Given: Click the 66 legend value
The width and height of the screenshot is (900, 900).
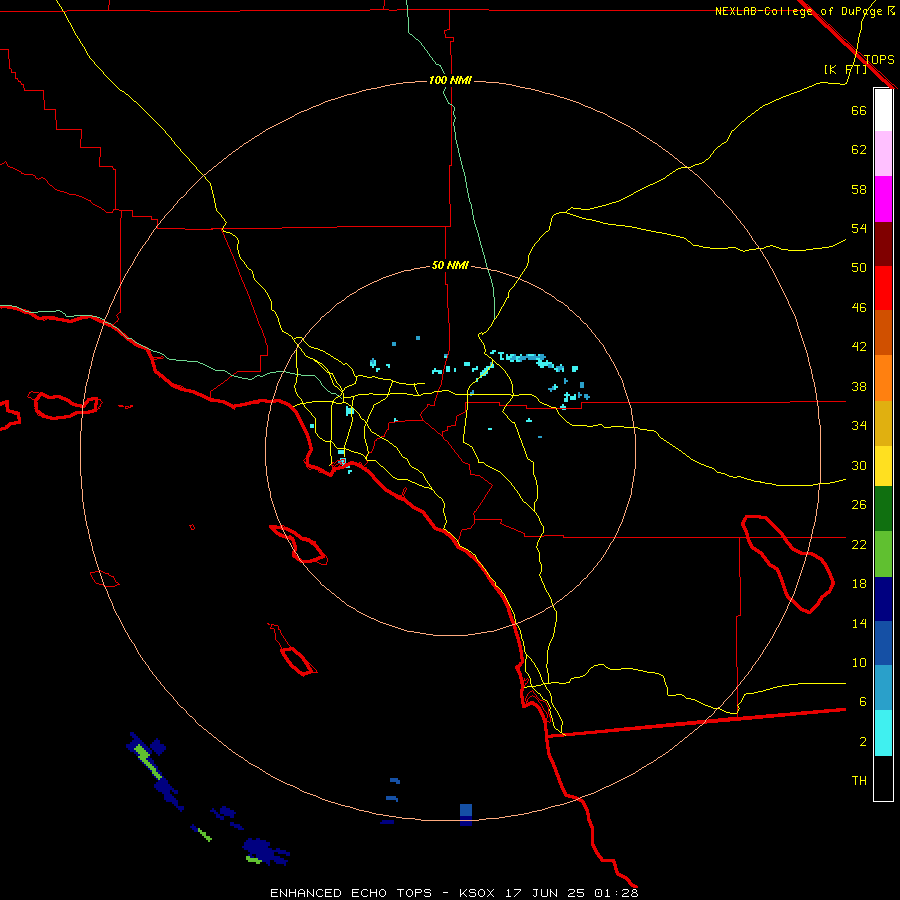Looking at the screenshot, I should (x=859, y=110).
